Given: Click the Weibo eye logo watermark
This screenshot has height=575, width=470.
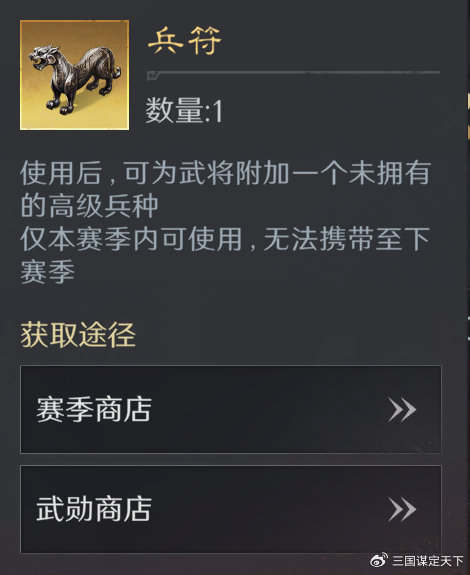Looking at the screenshot, I should tap(379, 560).
